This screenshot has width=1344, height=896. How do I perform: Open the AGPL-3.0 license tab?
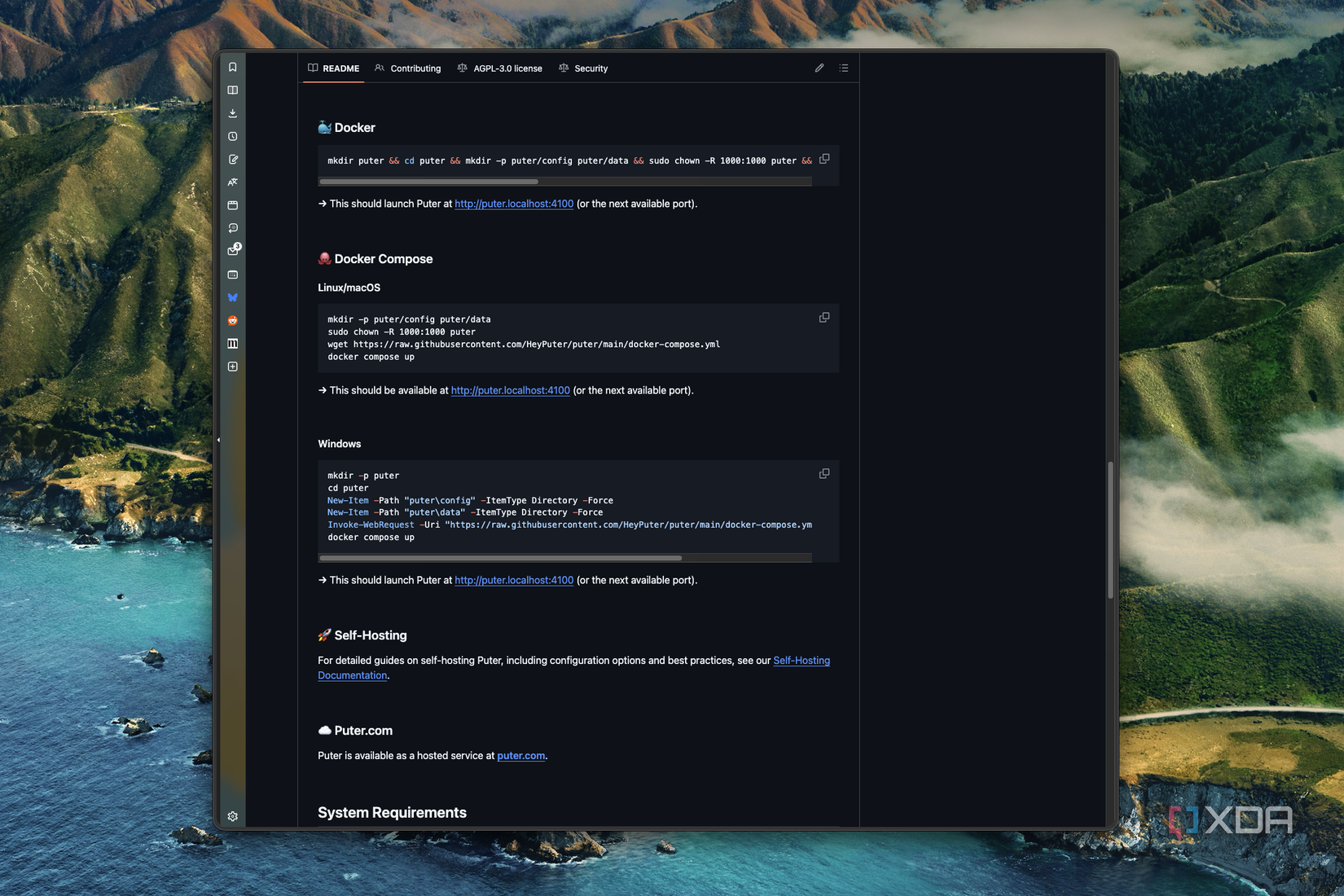point(500,68)
